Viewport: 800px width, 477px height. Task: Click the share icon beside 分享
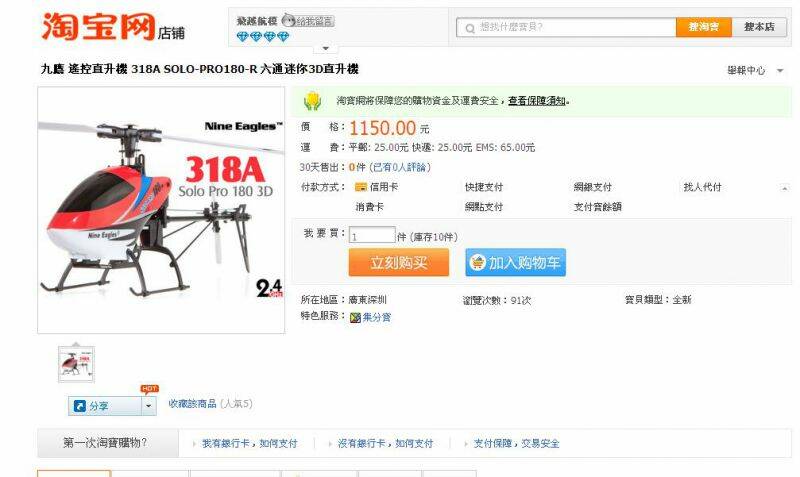(80, 406)
